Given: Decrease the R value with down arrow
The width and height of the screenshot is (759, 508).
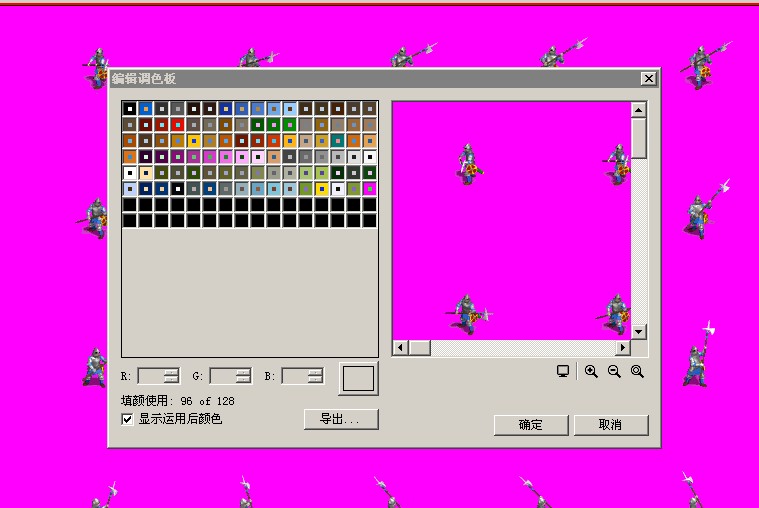Looking at the screenshot, I should point(171,380).
